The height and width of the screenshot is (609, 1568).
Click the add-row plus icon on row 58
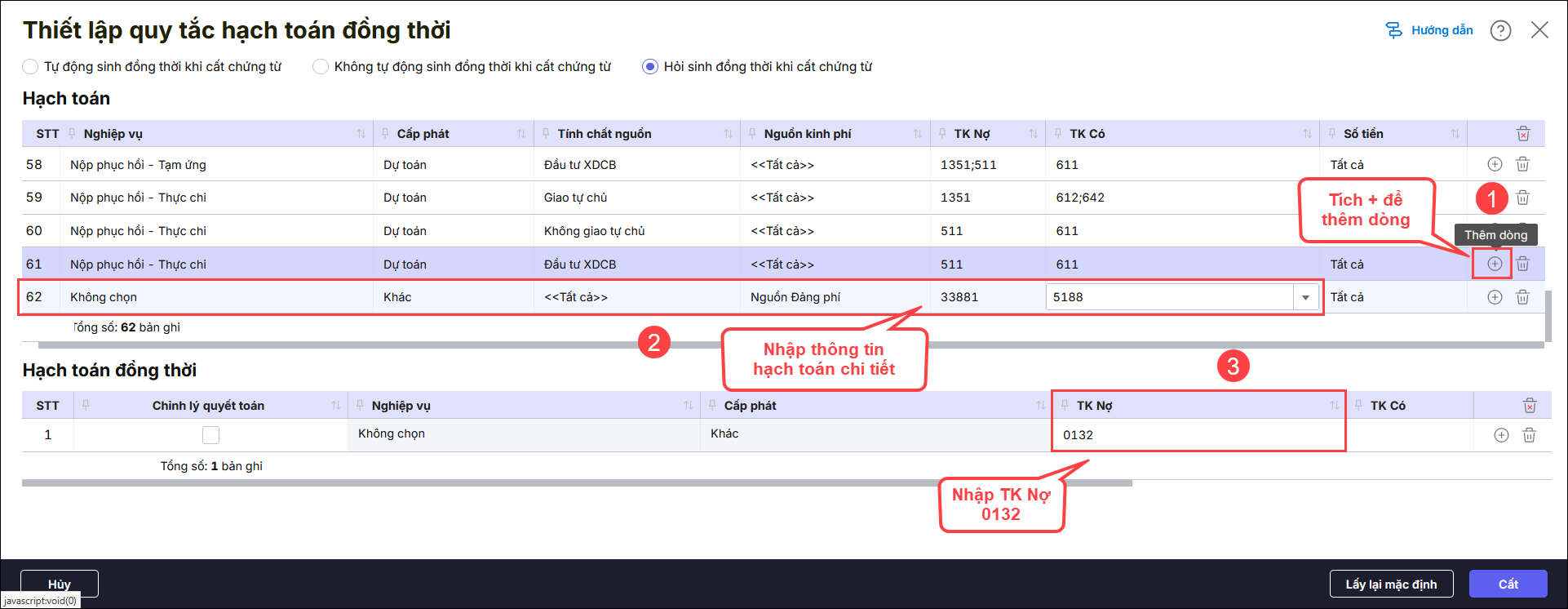coord(1494,164)
